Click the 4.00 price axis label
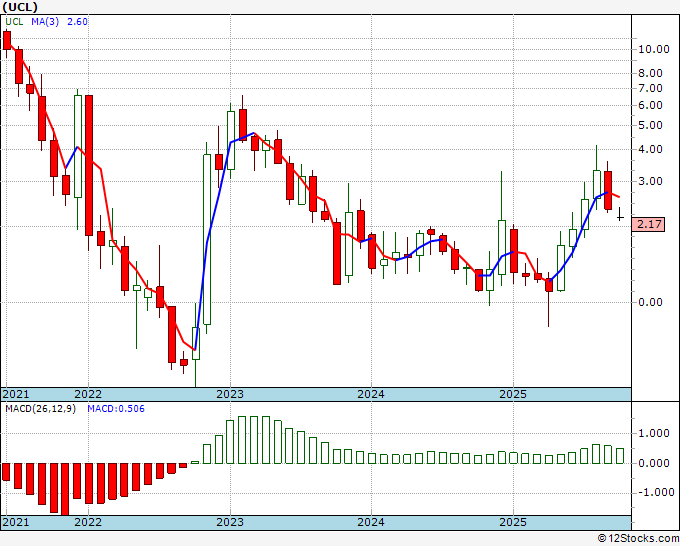 [x=650, y=149]
